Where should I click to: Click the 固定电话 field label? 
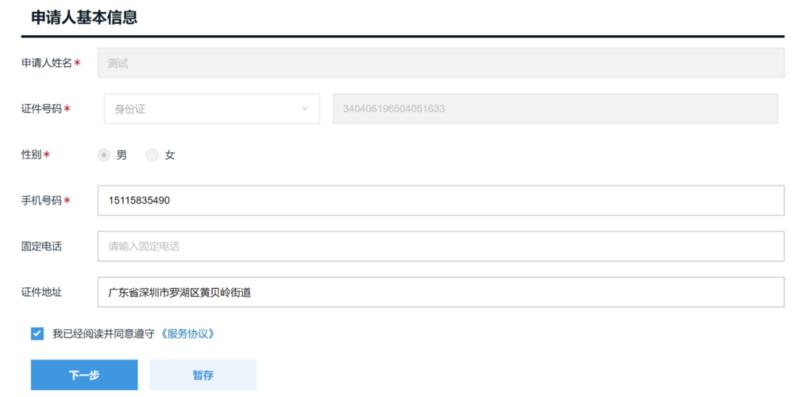coord(41,246)
